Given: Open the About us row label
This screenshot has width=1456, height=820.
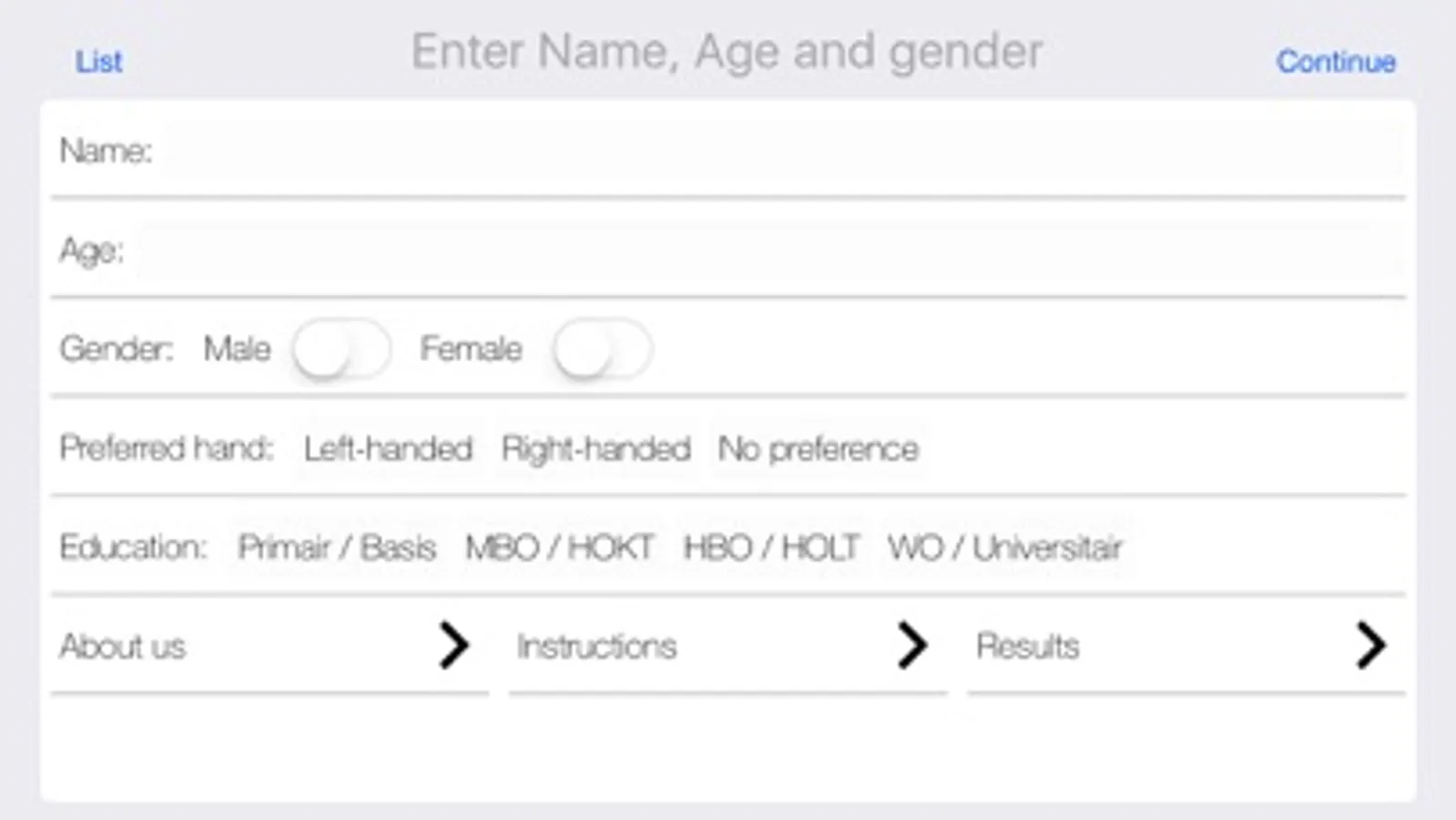Looking at the screenshot, I should (123, 647).
